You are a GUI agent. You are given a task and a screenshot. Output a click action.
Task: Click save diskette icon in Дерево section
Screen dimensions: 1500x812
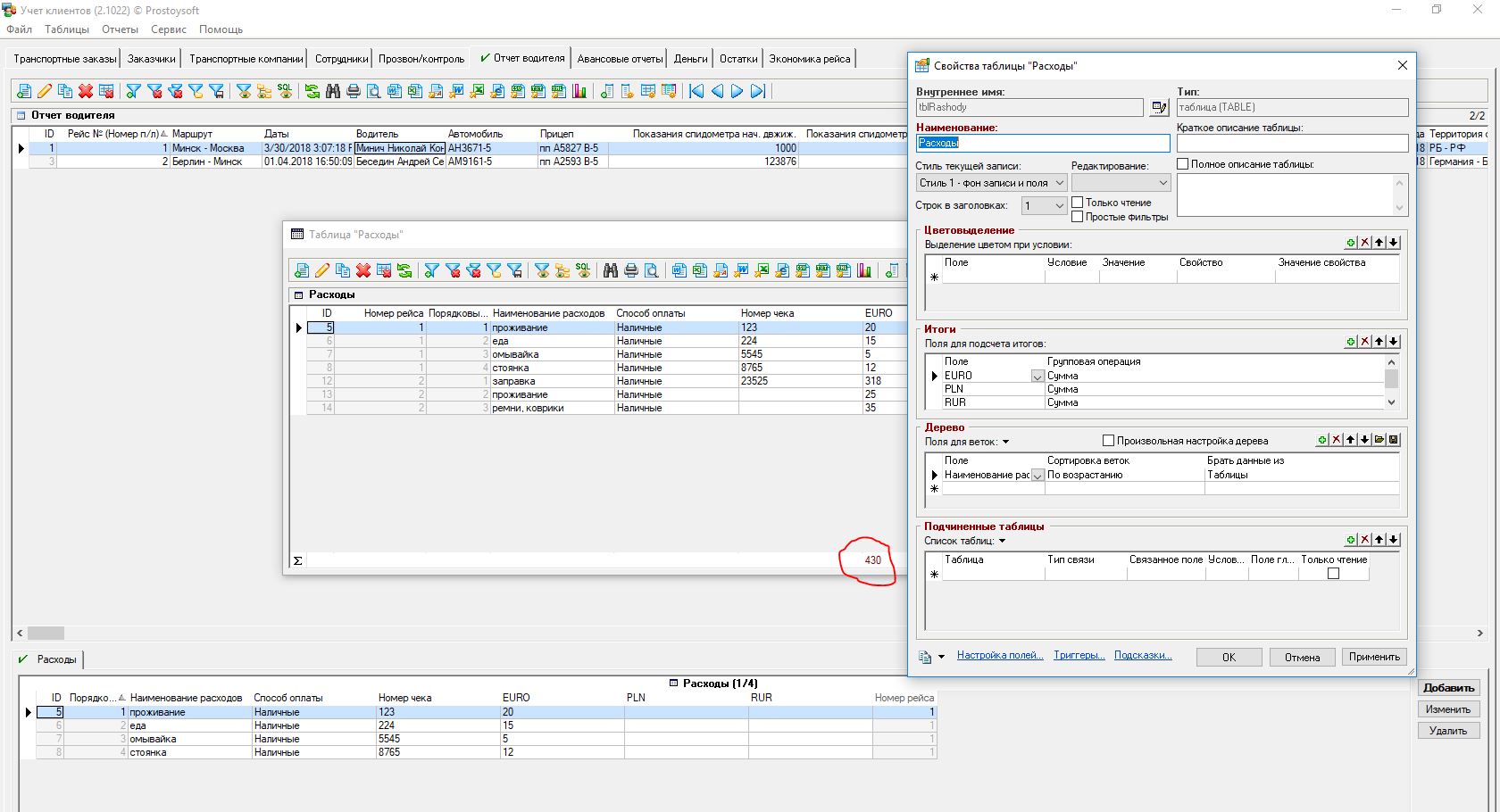(x=1394, y=440)
